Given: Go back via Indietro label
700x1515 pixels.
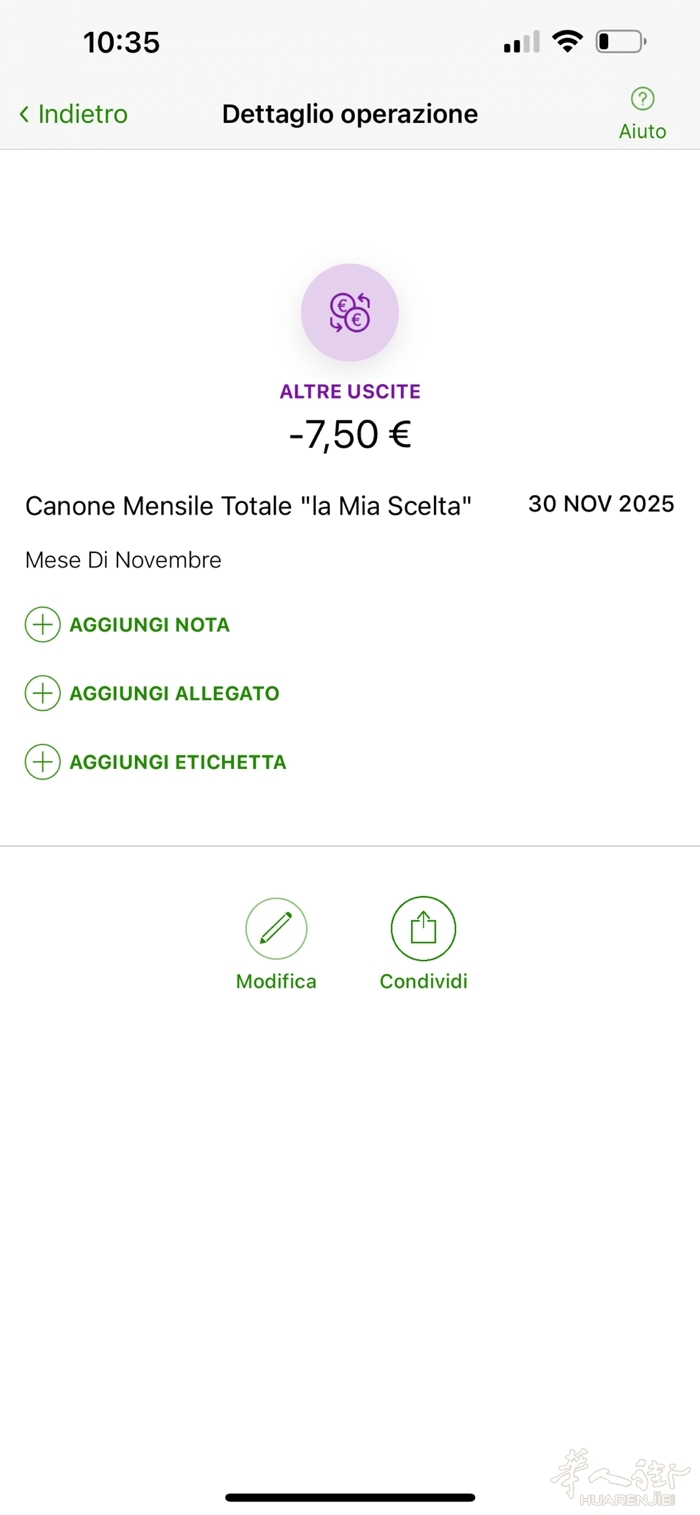Looking at the screenshot, I should [83, 114].
